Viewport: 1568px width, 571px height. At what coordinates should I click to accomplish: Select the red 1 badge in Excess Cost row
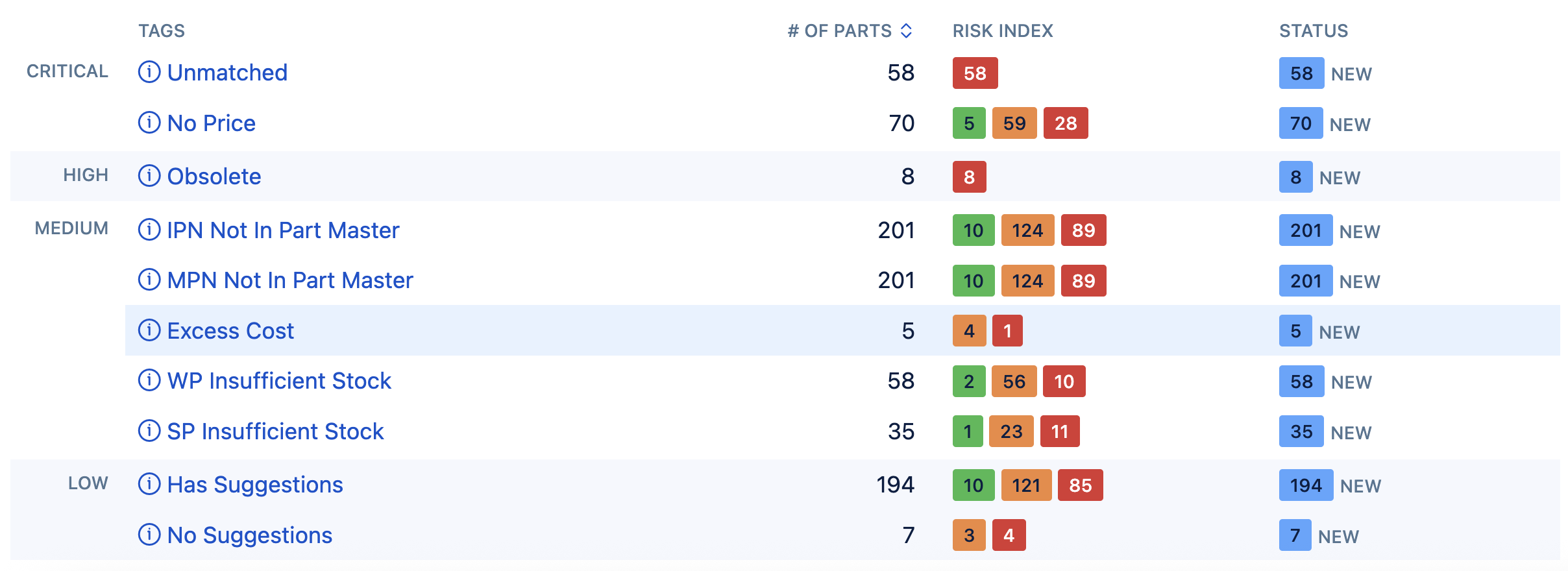[x=1007, y=331]
